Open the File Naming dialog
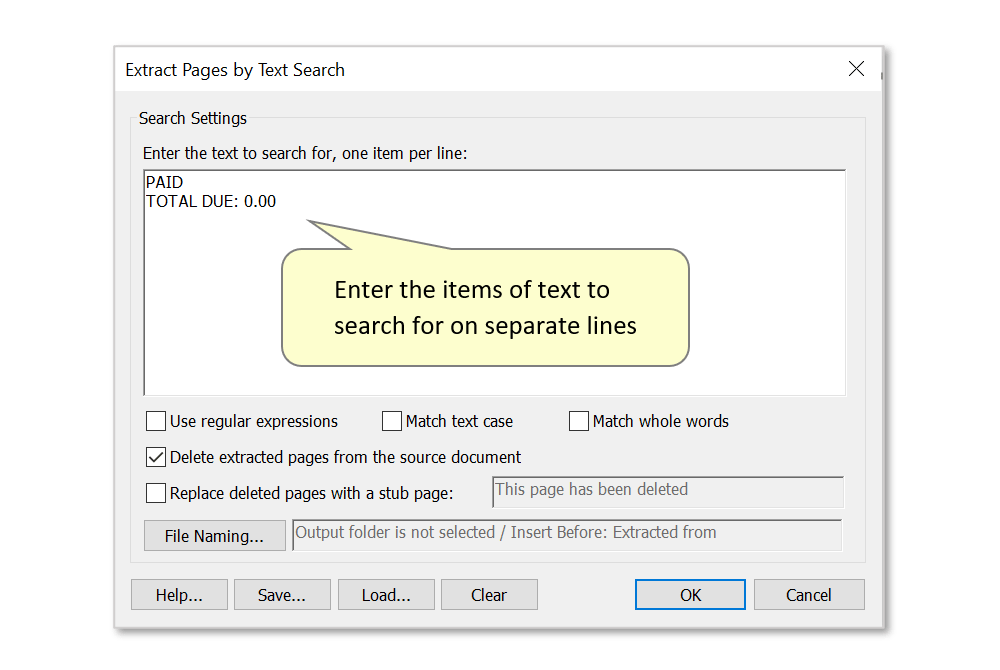This screenshot has height=670, width=1000. 214,535
